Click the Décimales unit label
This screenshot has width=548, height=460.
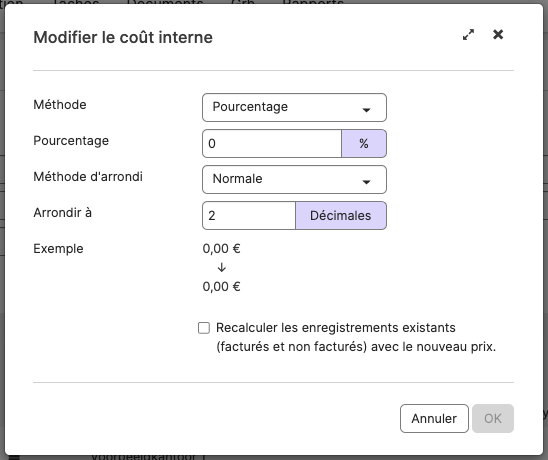tap(341, 215)
